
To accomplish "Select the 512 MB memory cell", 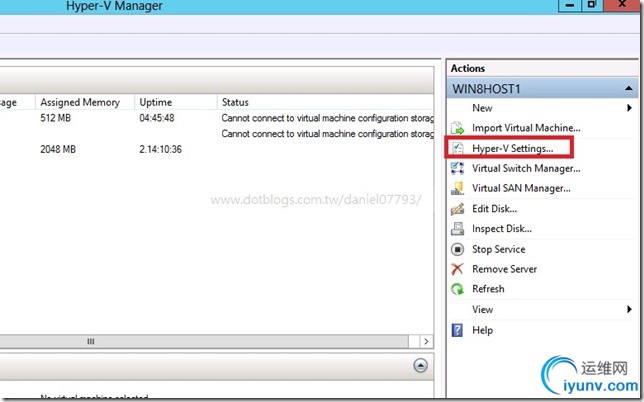I will [55, 118].
